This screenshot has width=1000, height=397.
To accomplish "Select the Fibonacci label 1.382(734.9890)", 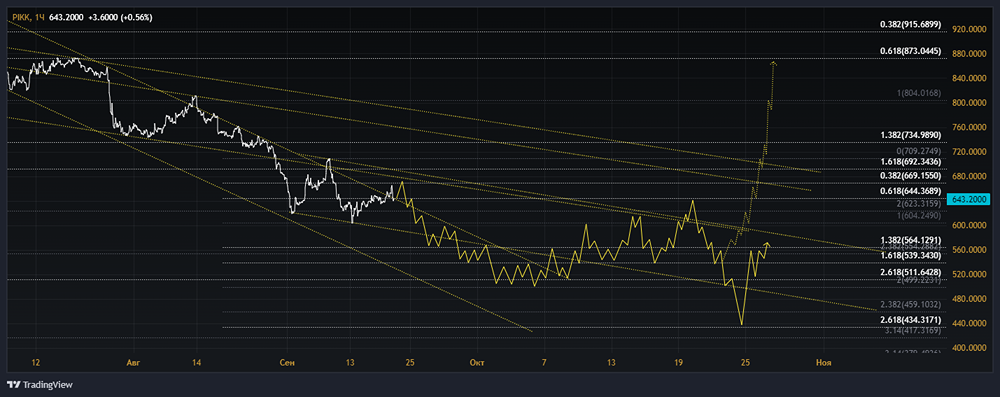I will click(x=911, y=135).
